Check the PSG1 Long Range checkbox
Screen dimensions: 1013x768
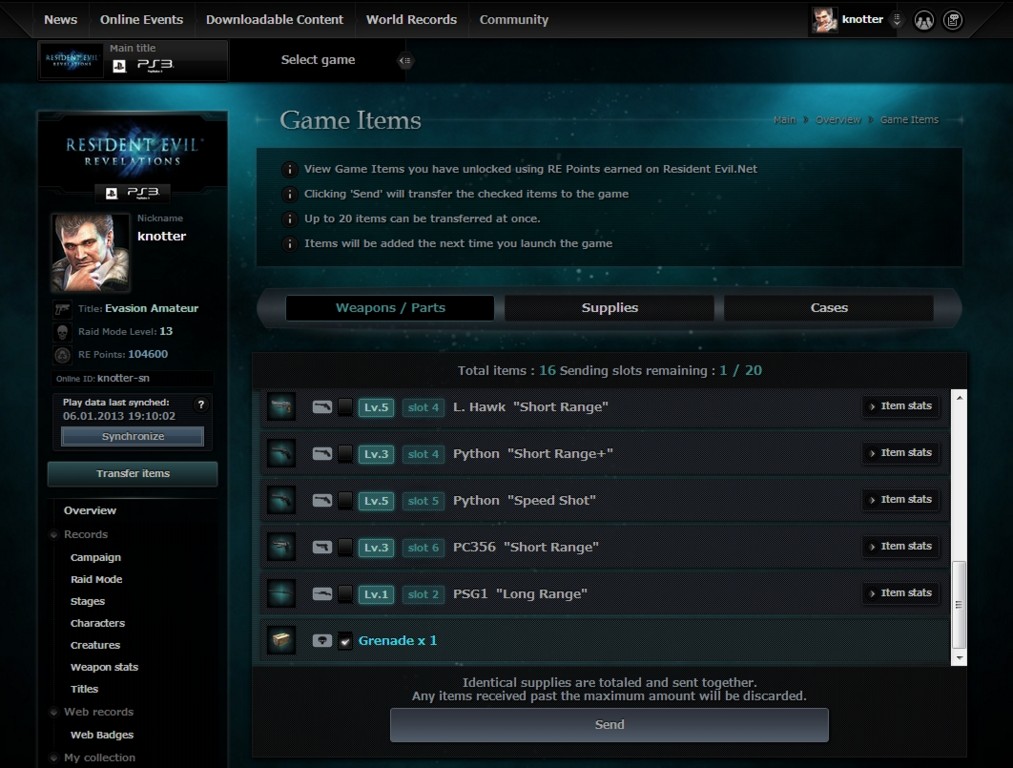click(346, 594)
